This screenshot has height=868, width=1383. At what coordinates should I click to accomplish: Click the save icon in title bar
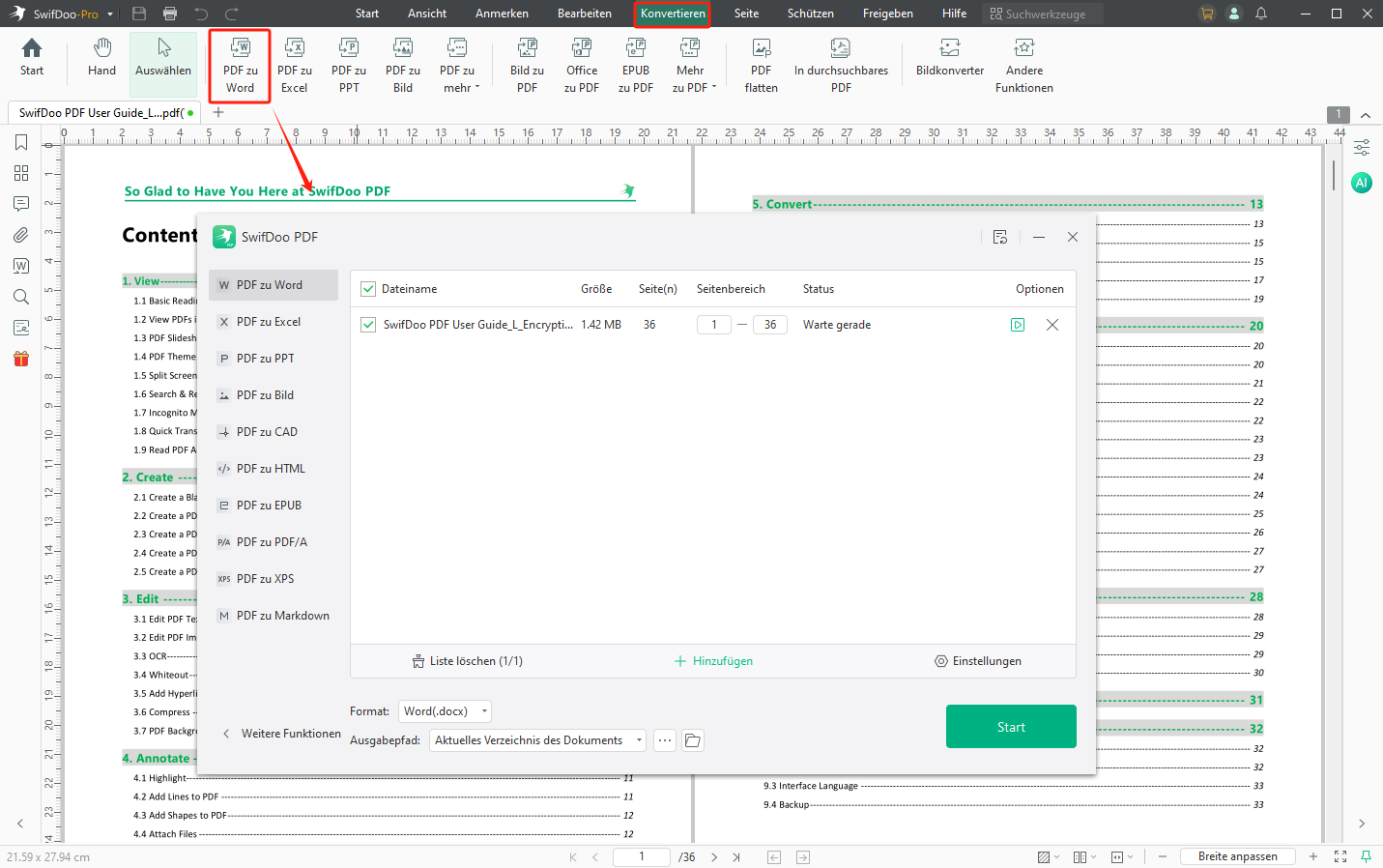click(139, 14)
